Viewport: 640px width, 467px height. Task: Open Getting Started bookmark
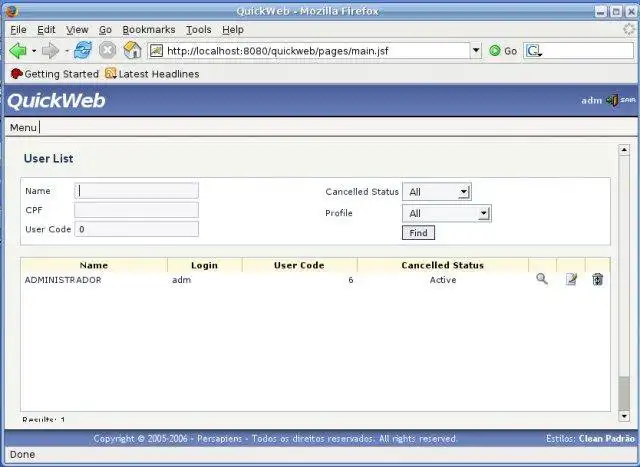pos(55,74)
